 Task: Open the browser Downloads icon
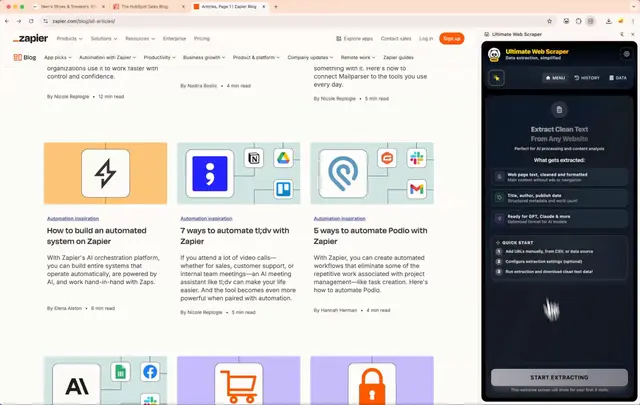point(609,21)
